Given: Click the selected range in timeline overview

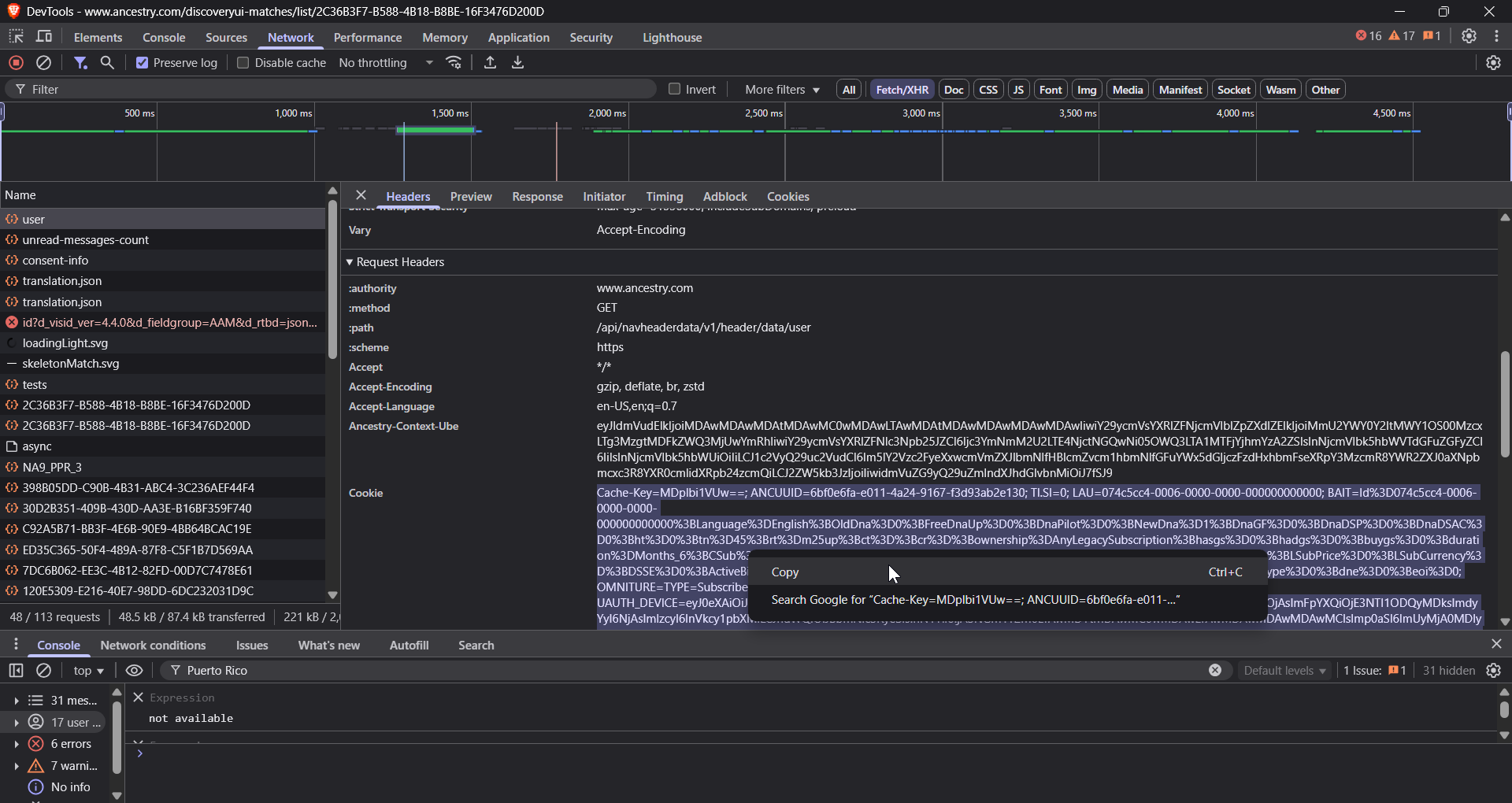Looking at the screenshot, I should tap(437, 130).
